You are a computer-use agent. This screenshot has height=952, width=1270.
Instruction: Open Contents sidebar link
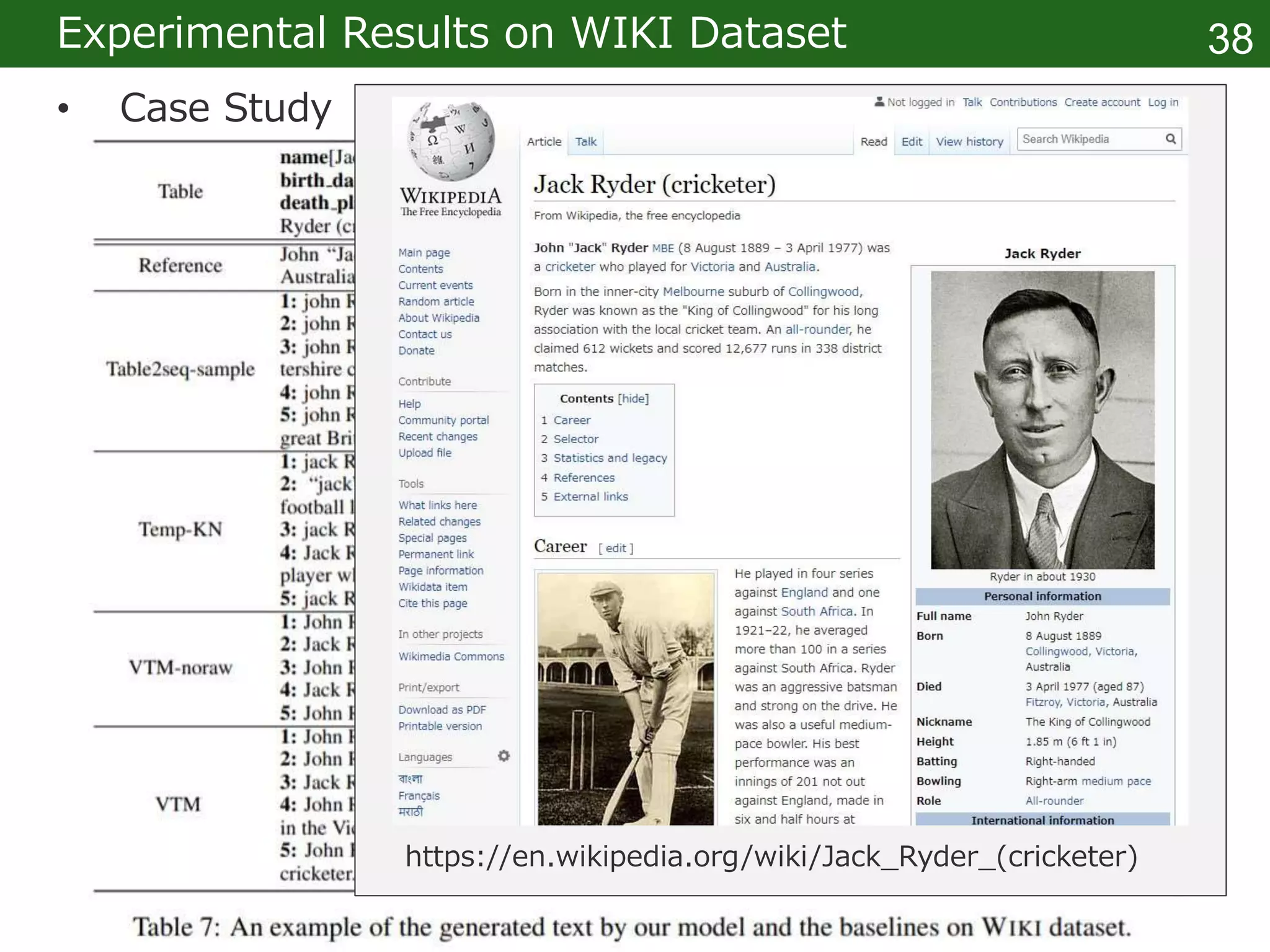tap(420, 269)
